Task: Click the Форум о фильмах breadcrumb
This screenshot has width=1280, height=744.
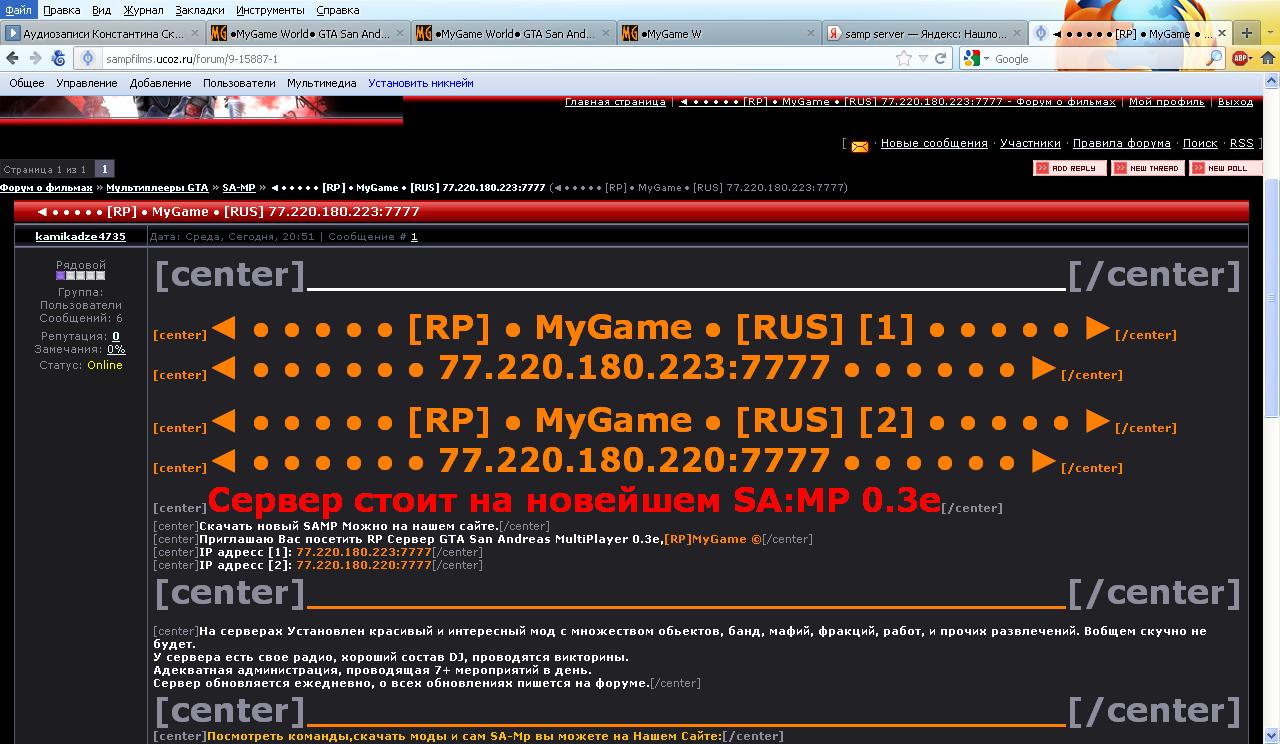Action: (46, 187)
